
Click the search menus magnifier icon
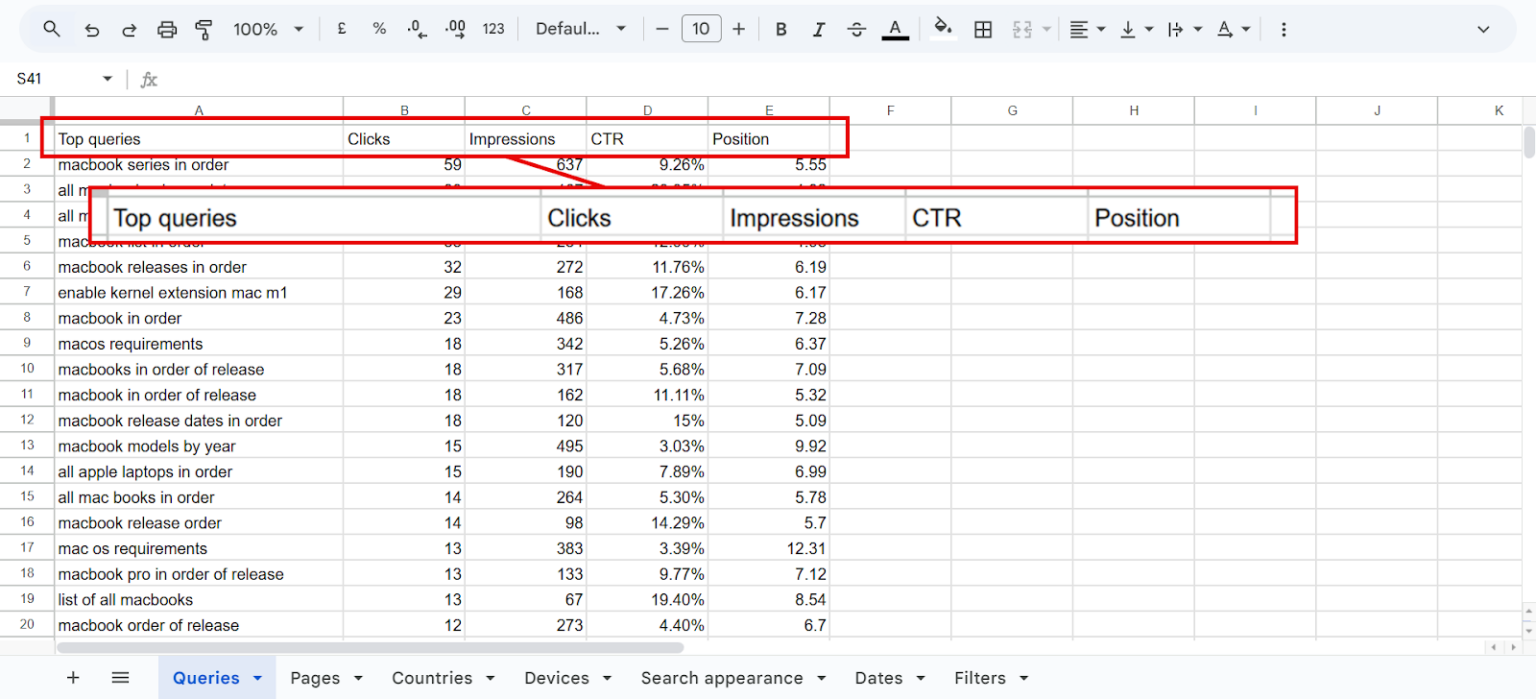click(x=52, y=29)
